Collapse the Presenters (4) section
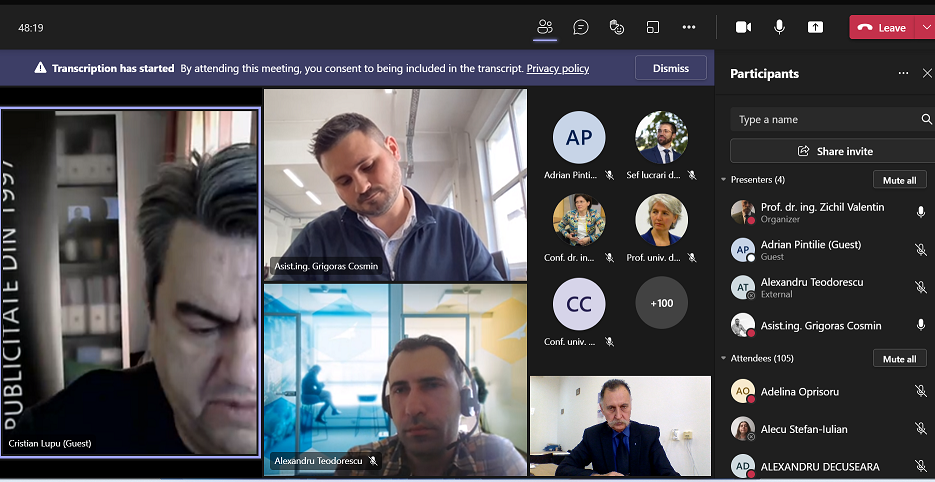Image resolution: width=935 pixels, height=482 pixels. pyautogui.click(x=724, y=180)
